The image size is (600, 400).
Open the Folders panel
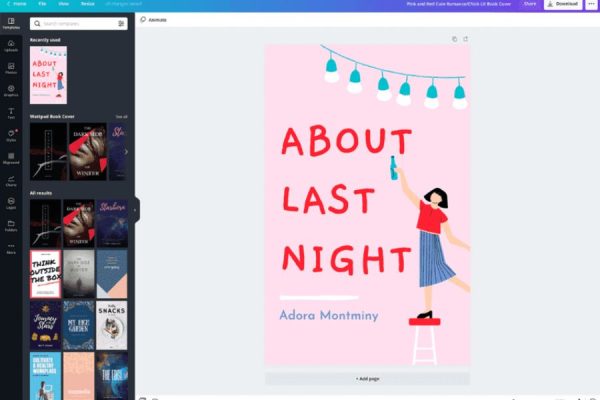(x=11, y=224)
